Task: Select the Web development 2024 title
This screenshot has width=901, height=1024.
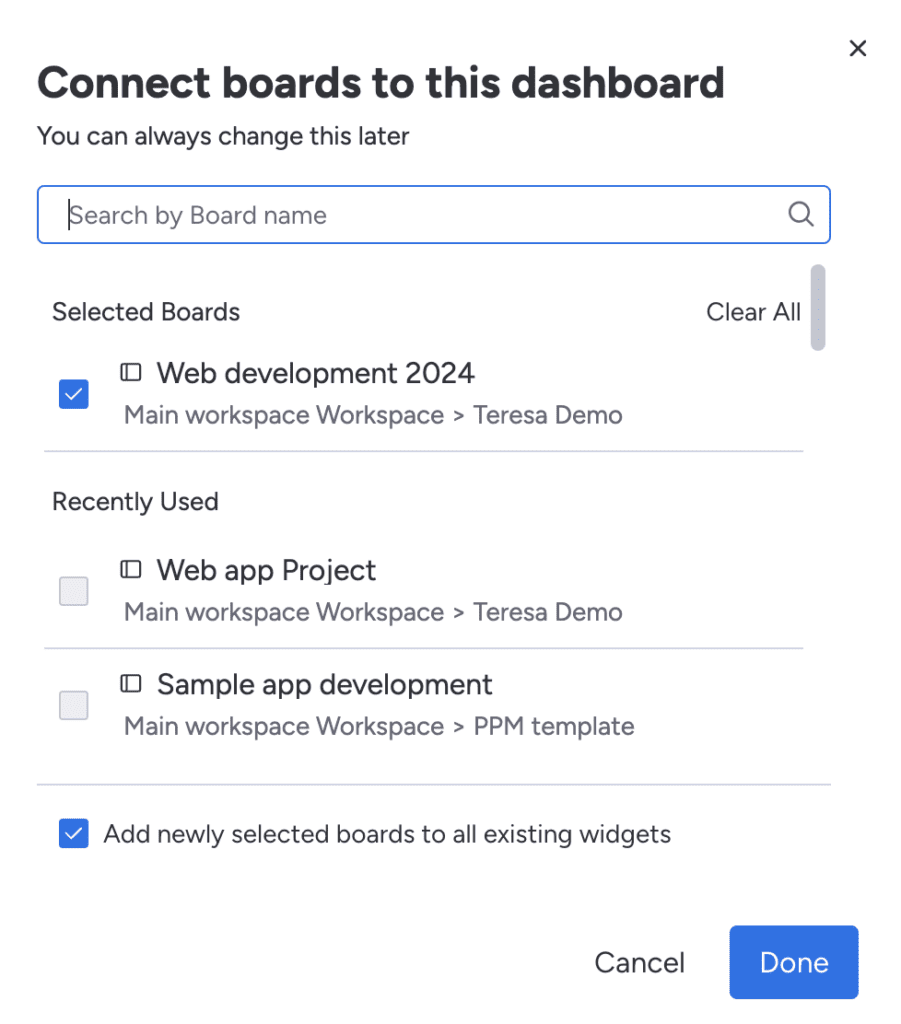Action: pos(315,374)
